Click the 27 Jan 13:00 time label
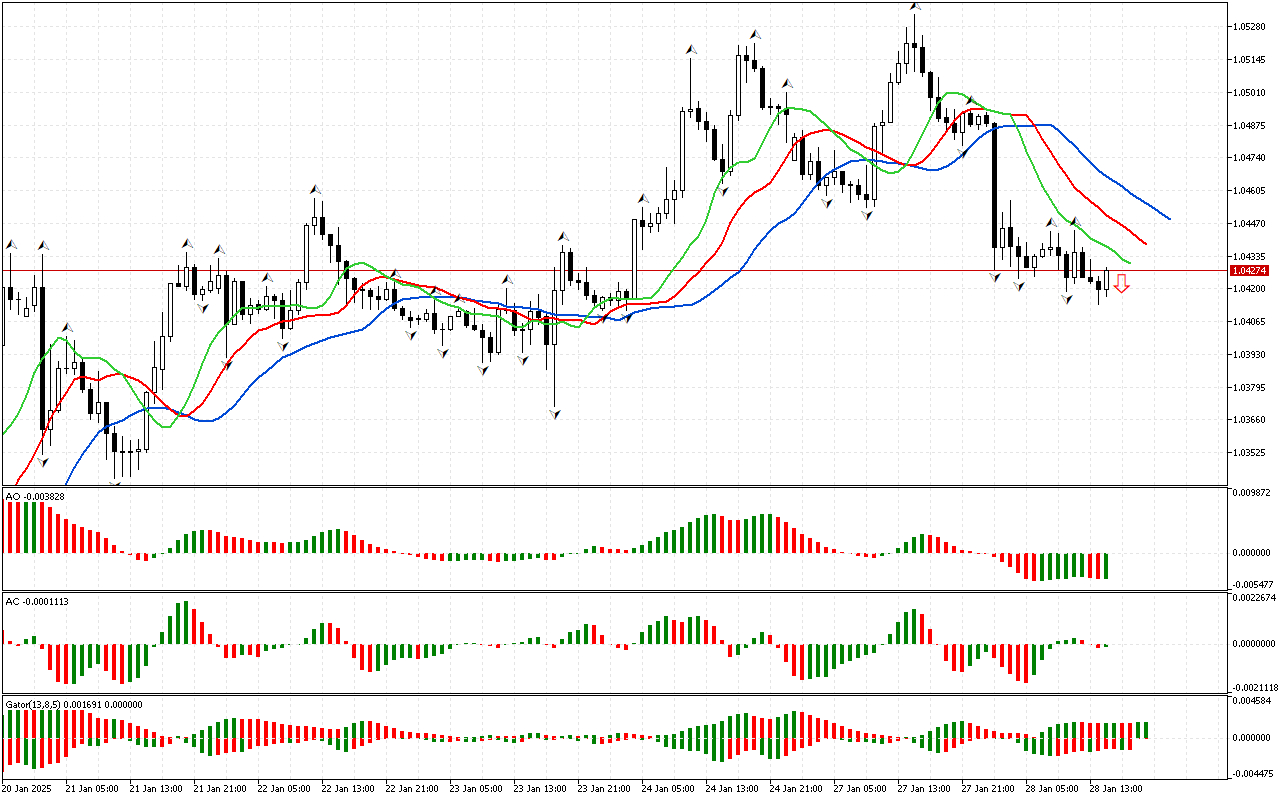This screenshot has width=1280, height=800. click(x=924, y=788)
